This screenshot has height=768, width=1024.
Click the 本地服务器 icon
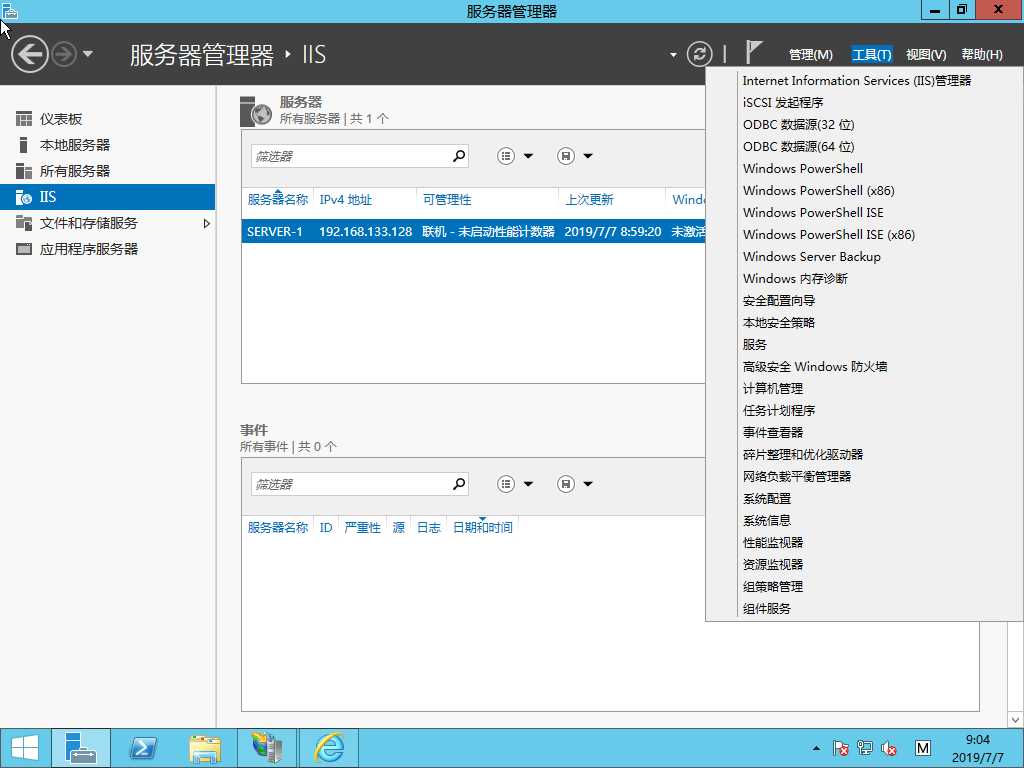24,145
